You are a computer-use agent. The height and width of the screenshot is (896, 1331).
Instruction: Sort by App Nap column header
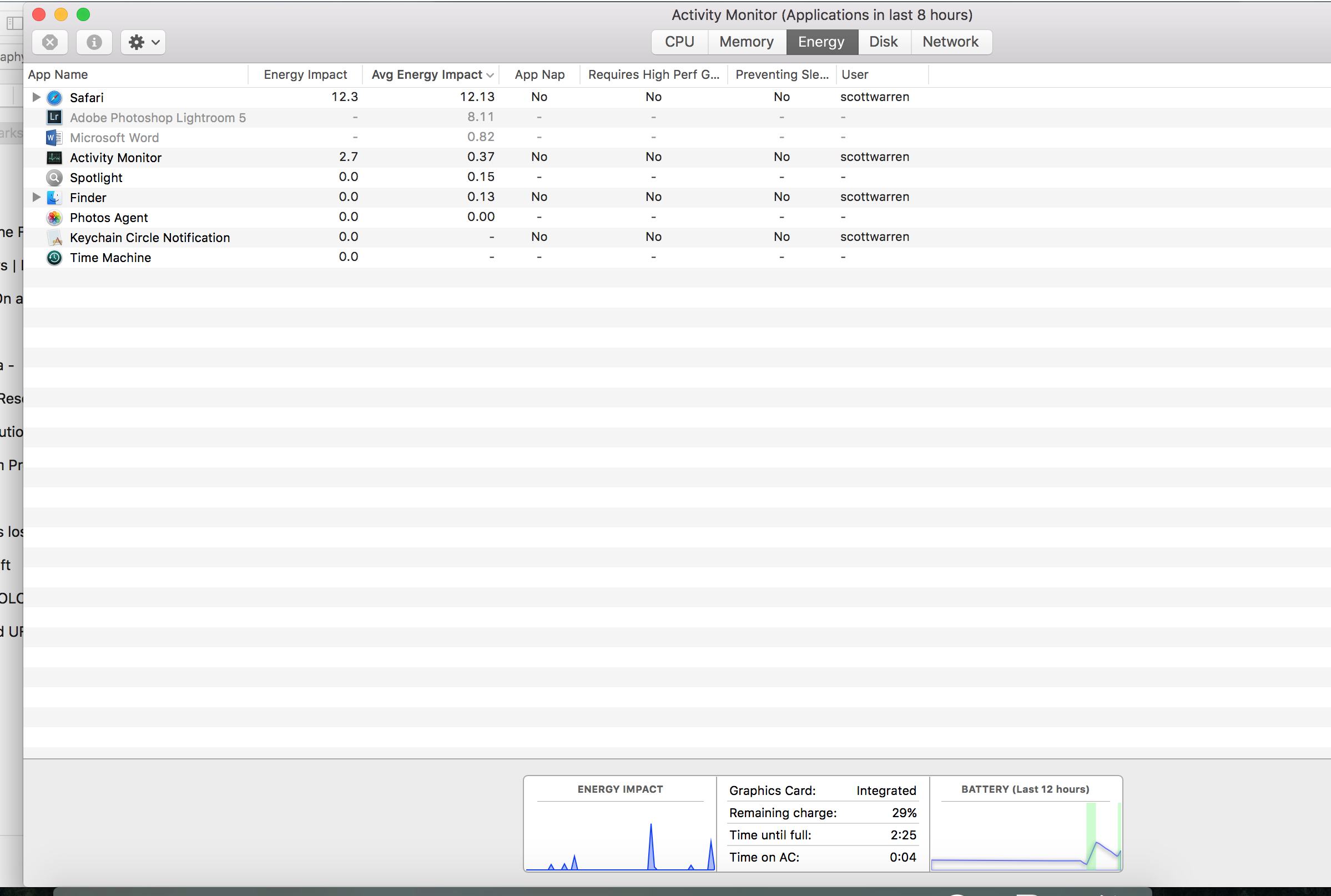coord(540,75)
